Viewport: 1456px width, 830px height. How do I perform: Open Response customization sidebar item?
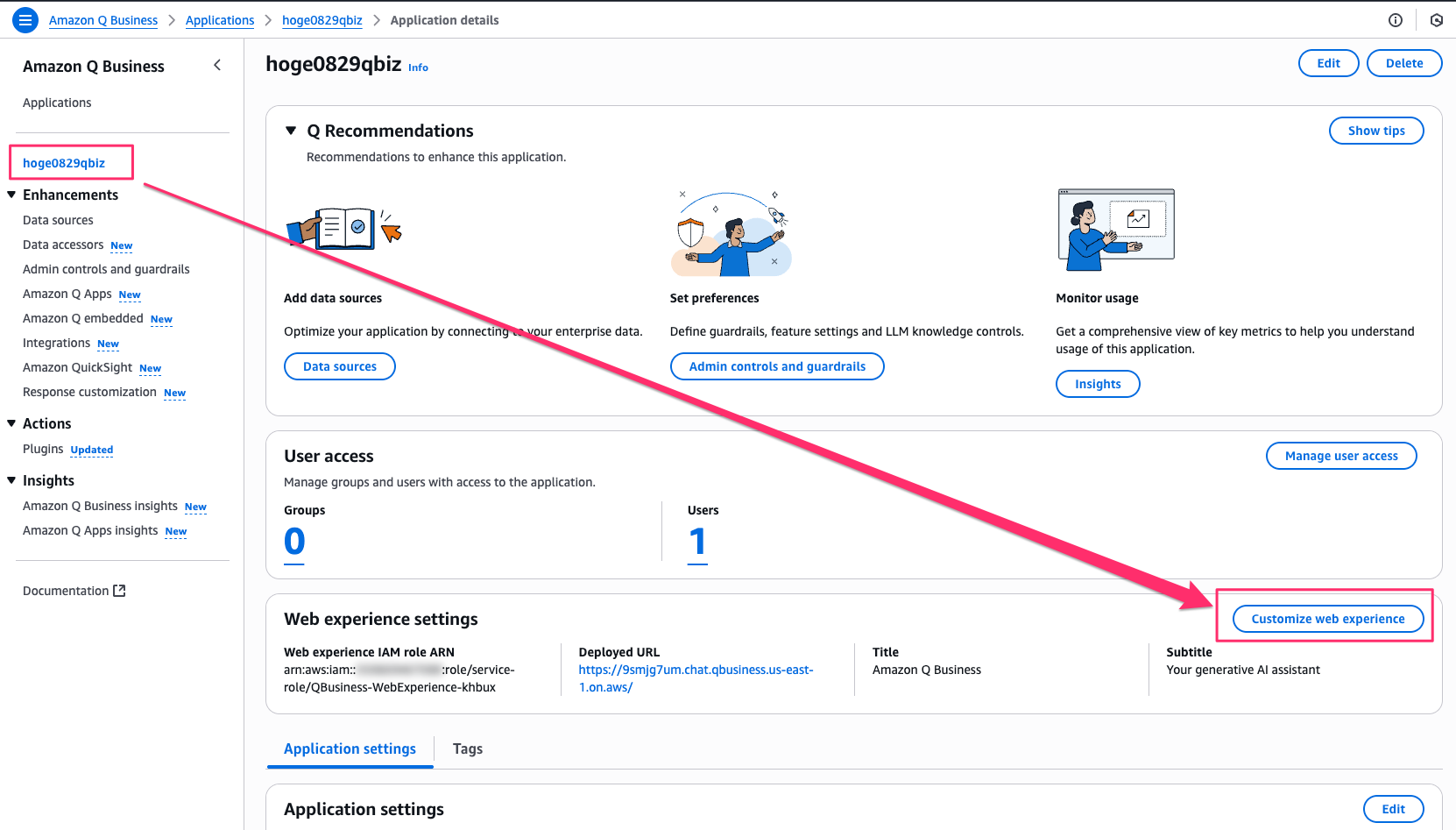[x=89, y=392]
